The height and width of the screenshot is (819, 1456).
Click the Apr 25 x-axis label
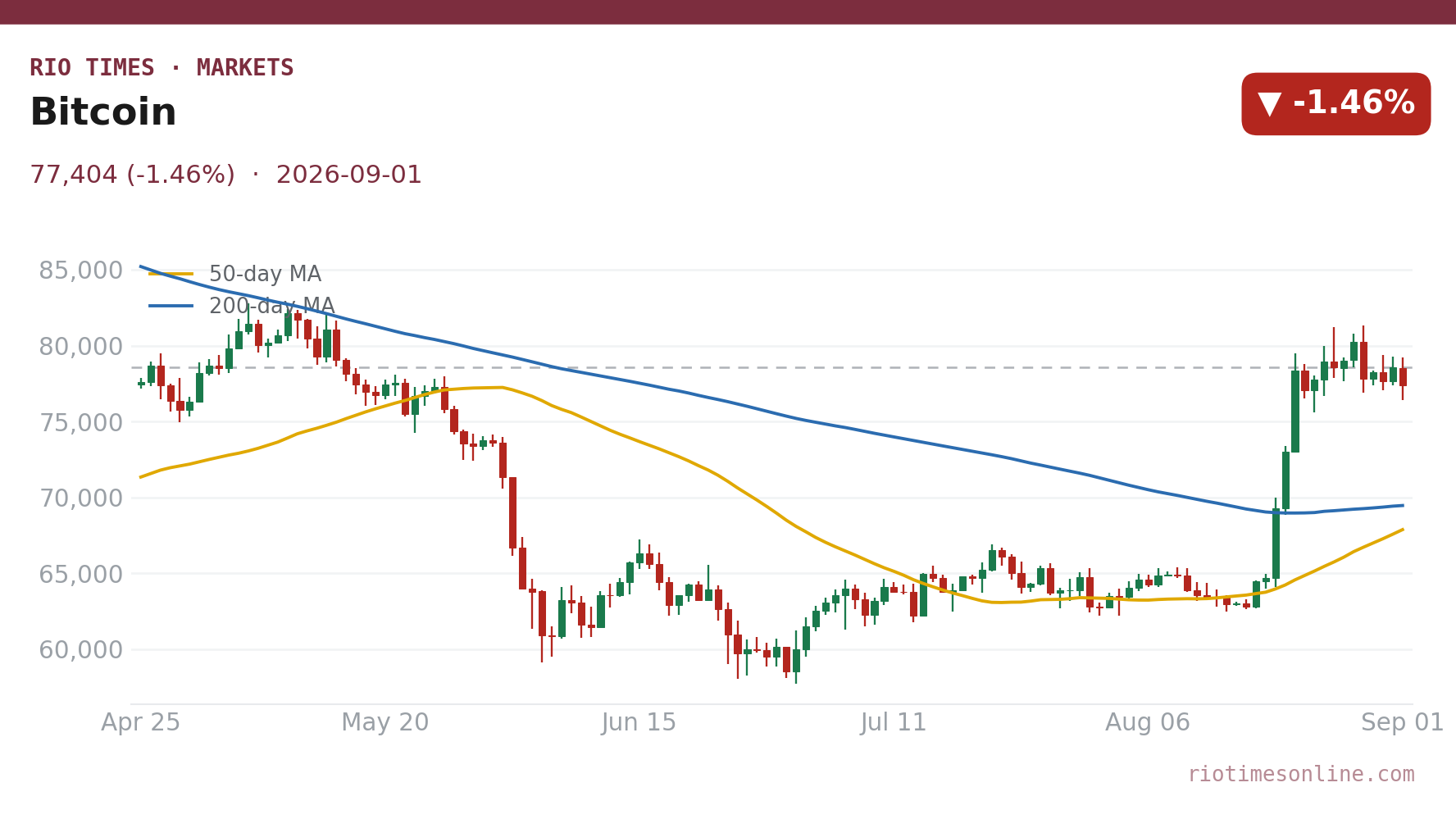tap(140, 723)
